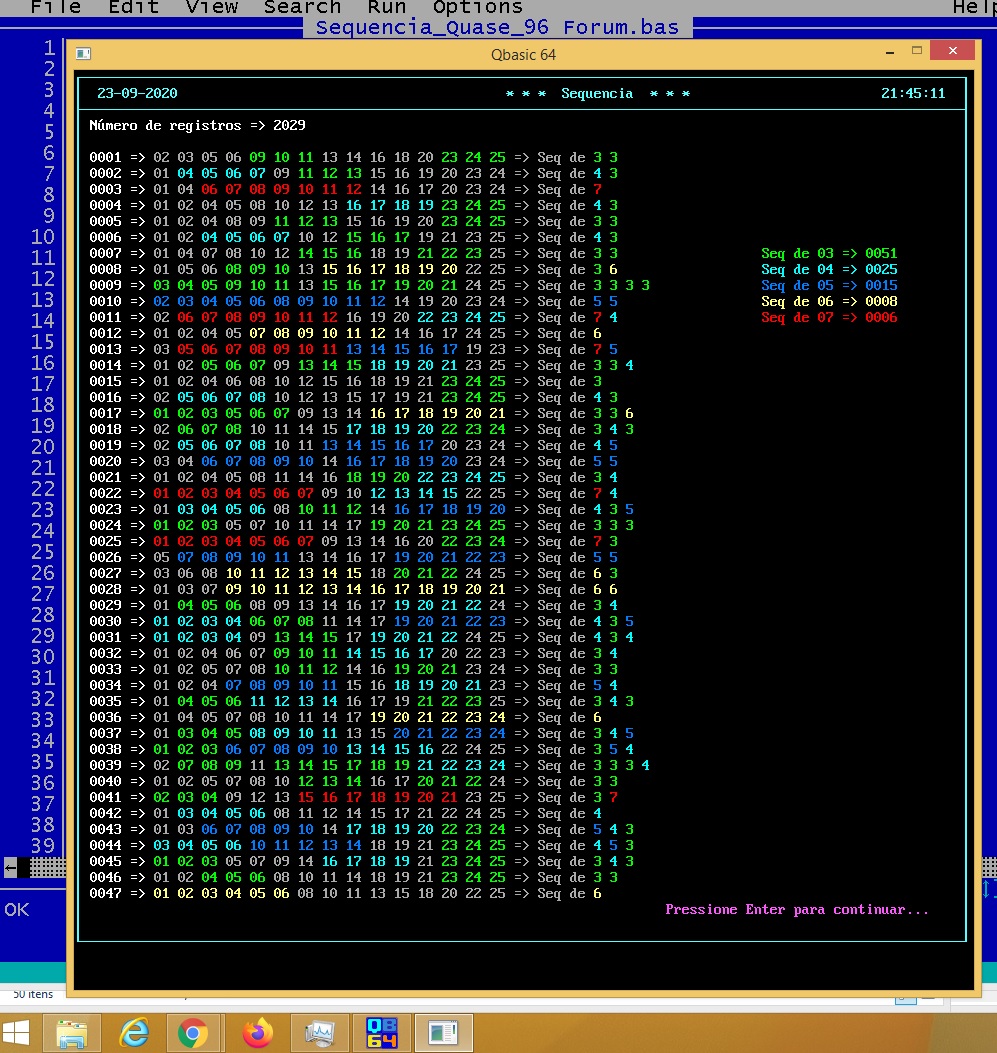The width and height of the screenshot is (997, 1053).
Task: Switch to the QB64 IDE taskbar icon
Action: point(381,1032)
